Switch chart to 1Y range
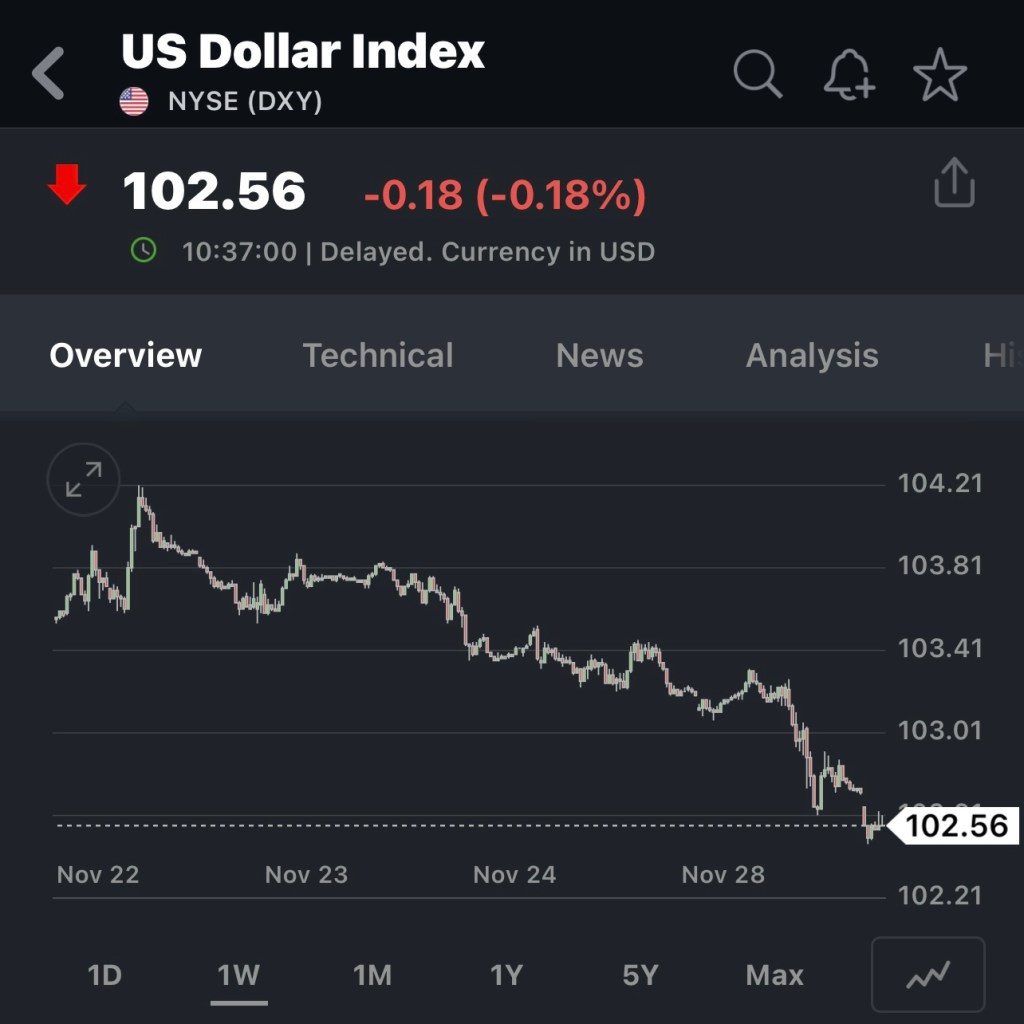This screenshot has height=1024, width=1024. (506, 975)
